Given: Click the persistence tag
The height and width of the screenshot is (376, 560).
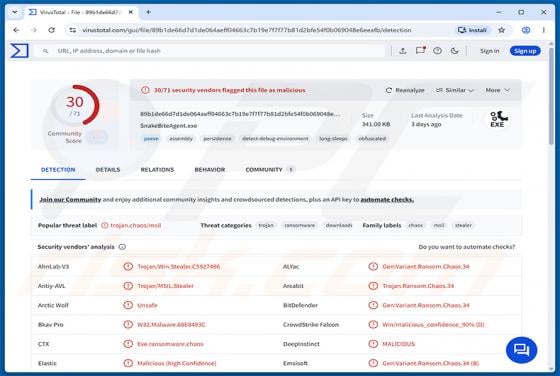Looking at the screenshot, I should click(217, 139).
